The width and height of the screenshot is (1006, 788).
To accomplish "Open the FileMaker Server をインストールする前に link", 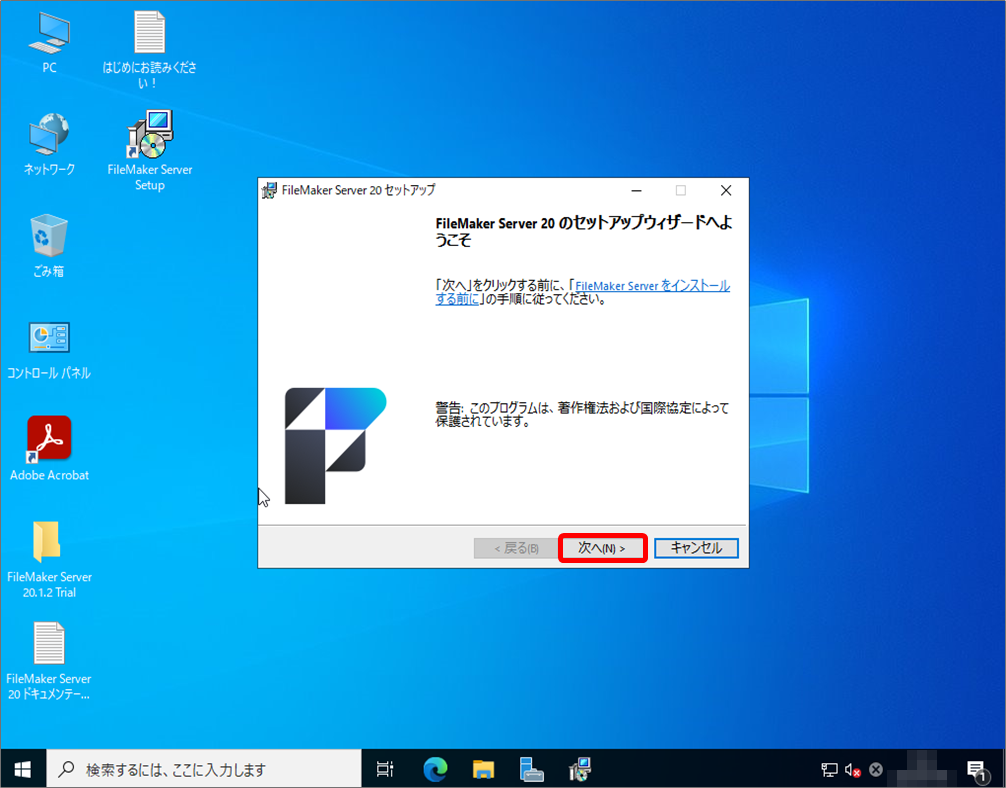I will click(583, 292).
